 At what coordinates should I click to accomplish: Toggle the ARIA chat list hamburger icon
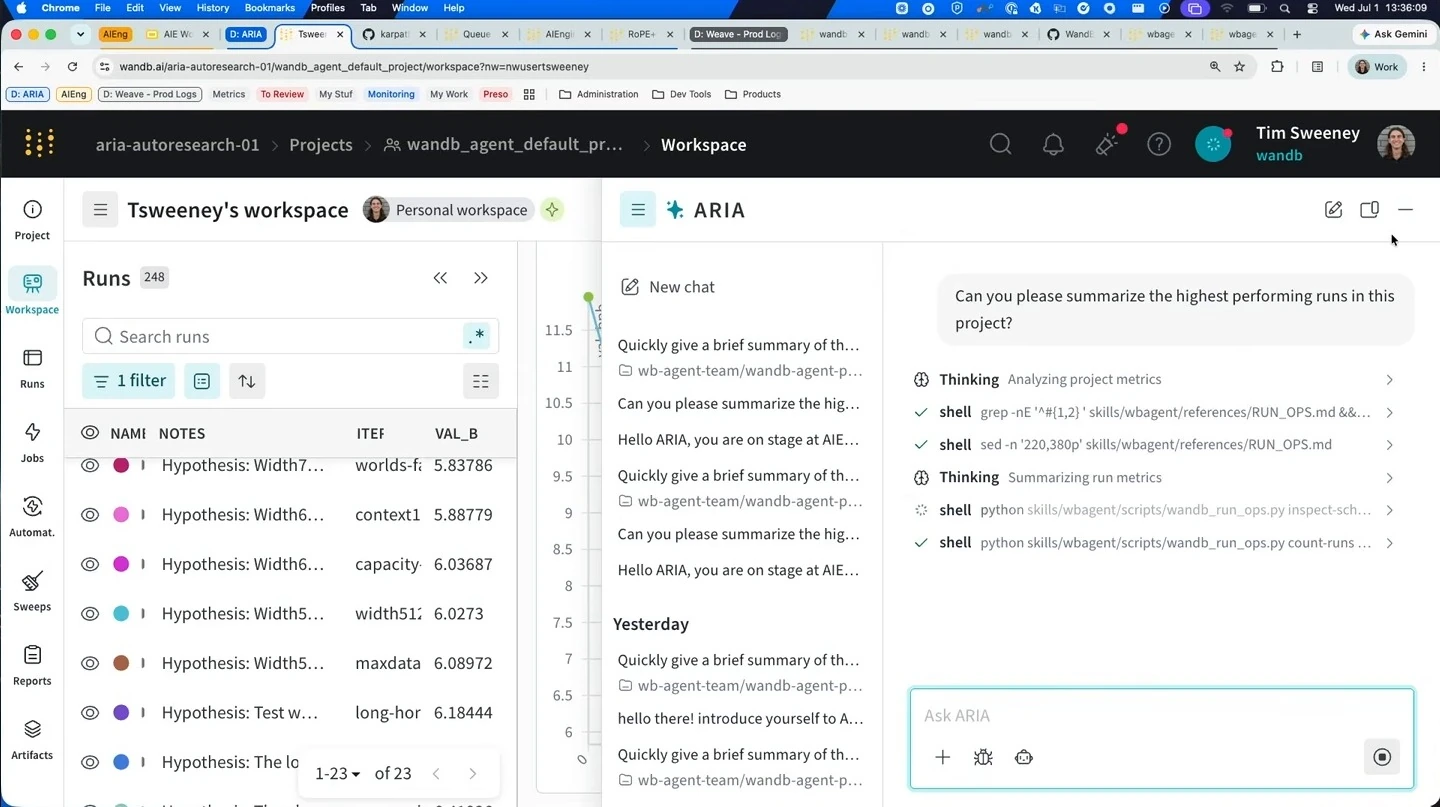[x=638, y=210]
